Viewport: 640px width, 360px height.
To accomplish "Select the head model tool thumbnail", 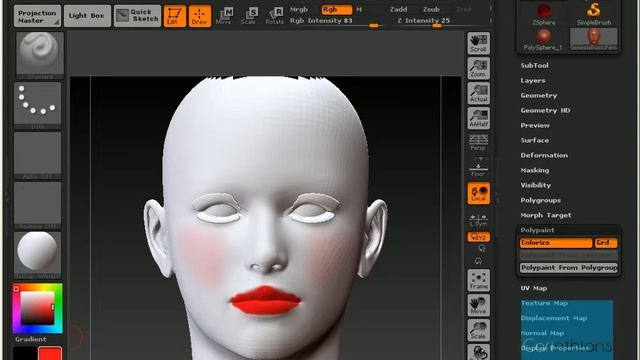I will point(593,39).
